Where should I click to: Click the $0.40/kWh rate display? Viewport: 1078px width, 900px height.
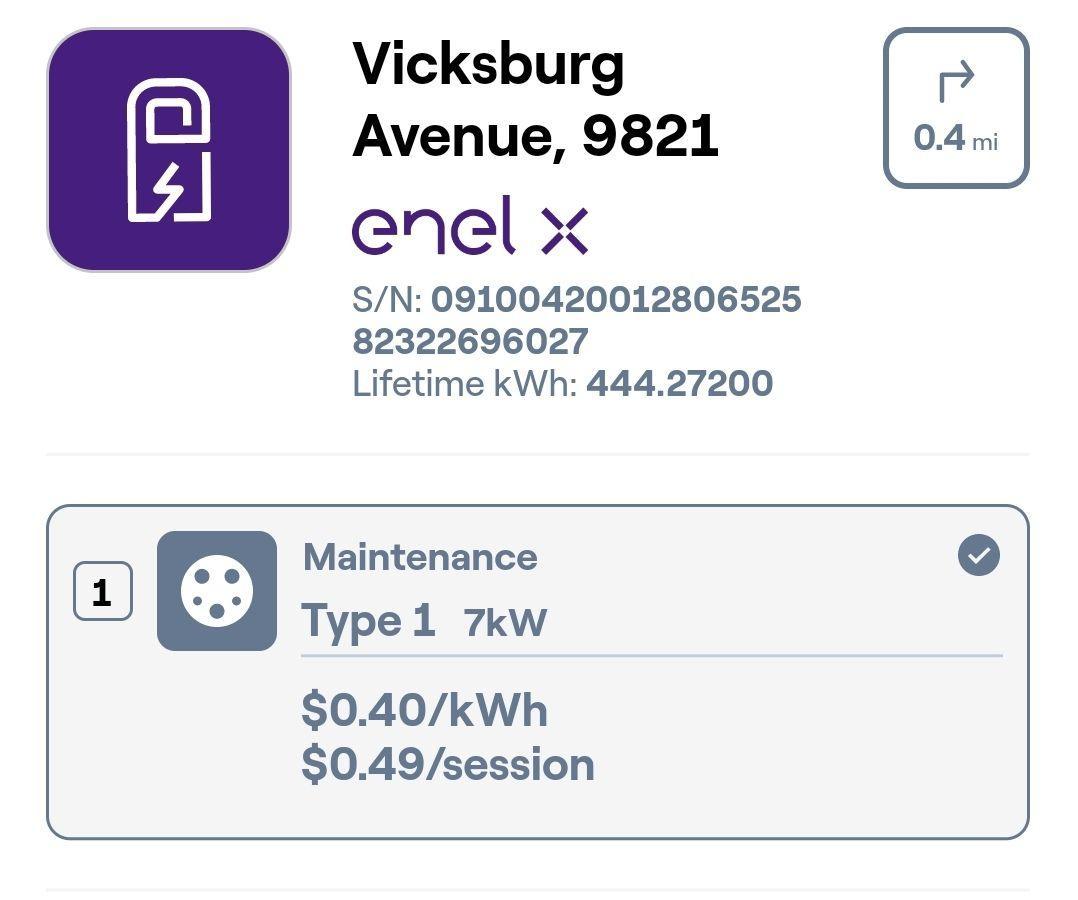point(424,710)
